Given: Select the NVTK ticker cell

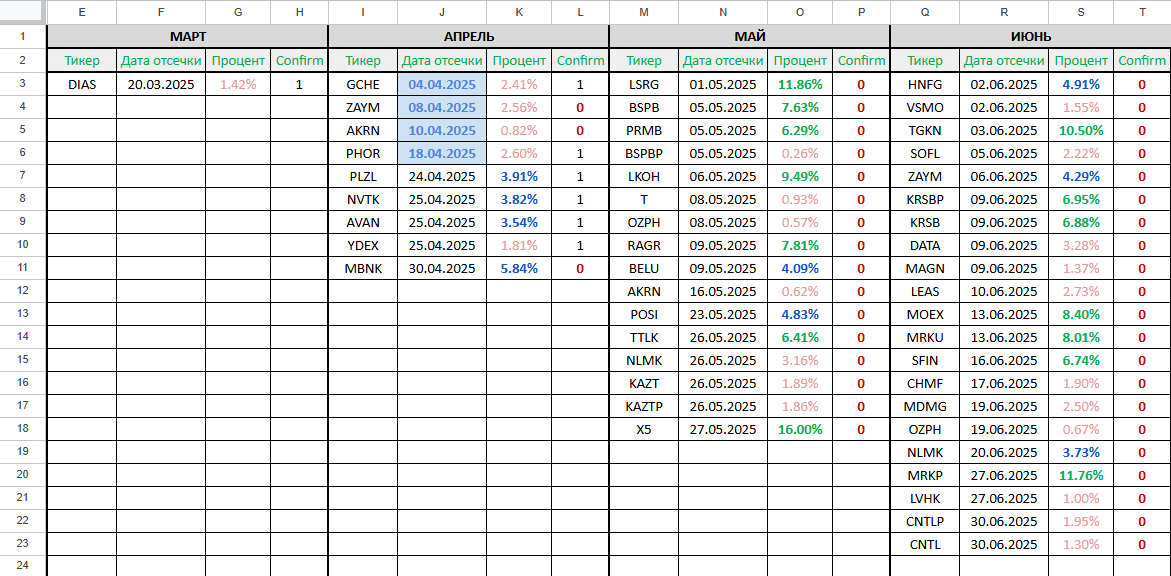Looking at the screenshot, I should (362, 199).
